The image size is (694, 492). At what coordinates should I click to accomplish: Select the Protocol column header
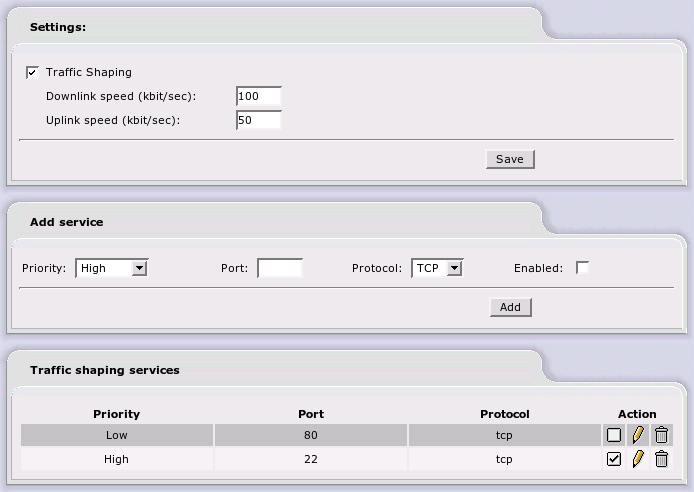[505, 414]
